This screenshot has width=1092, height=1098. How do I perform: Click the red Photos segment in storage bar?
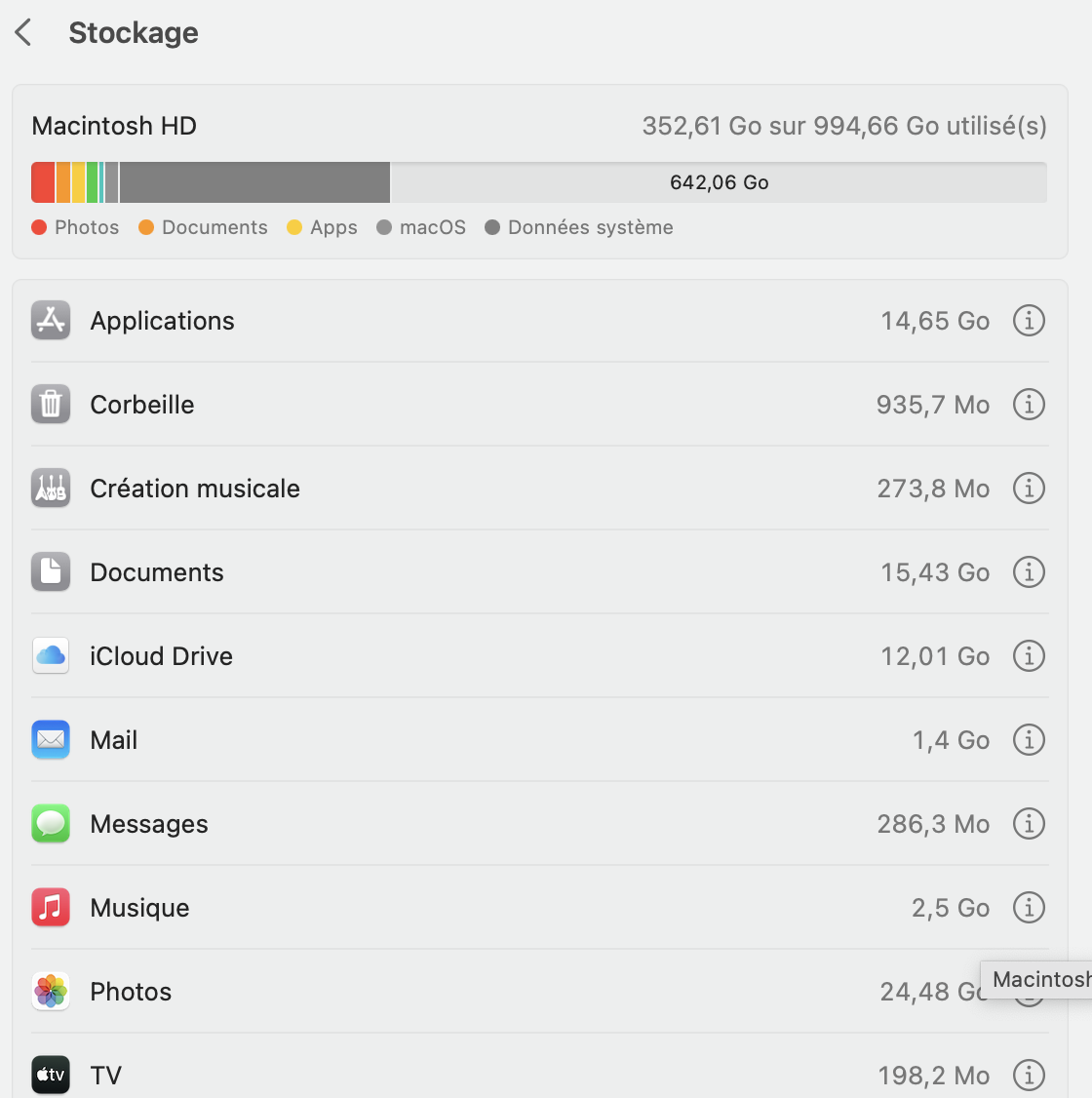pyautogui.click(x=43, y=182)
